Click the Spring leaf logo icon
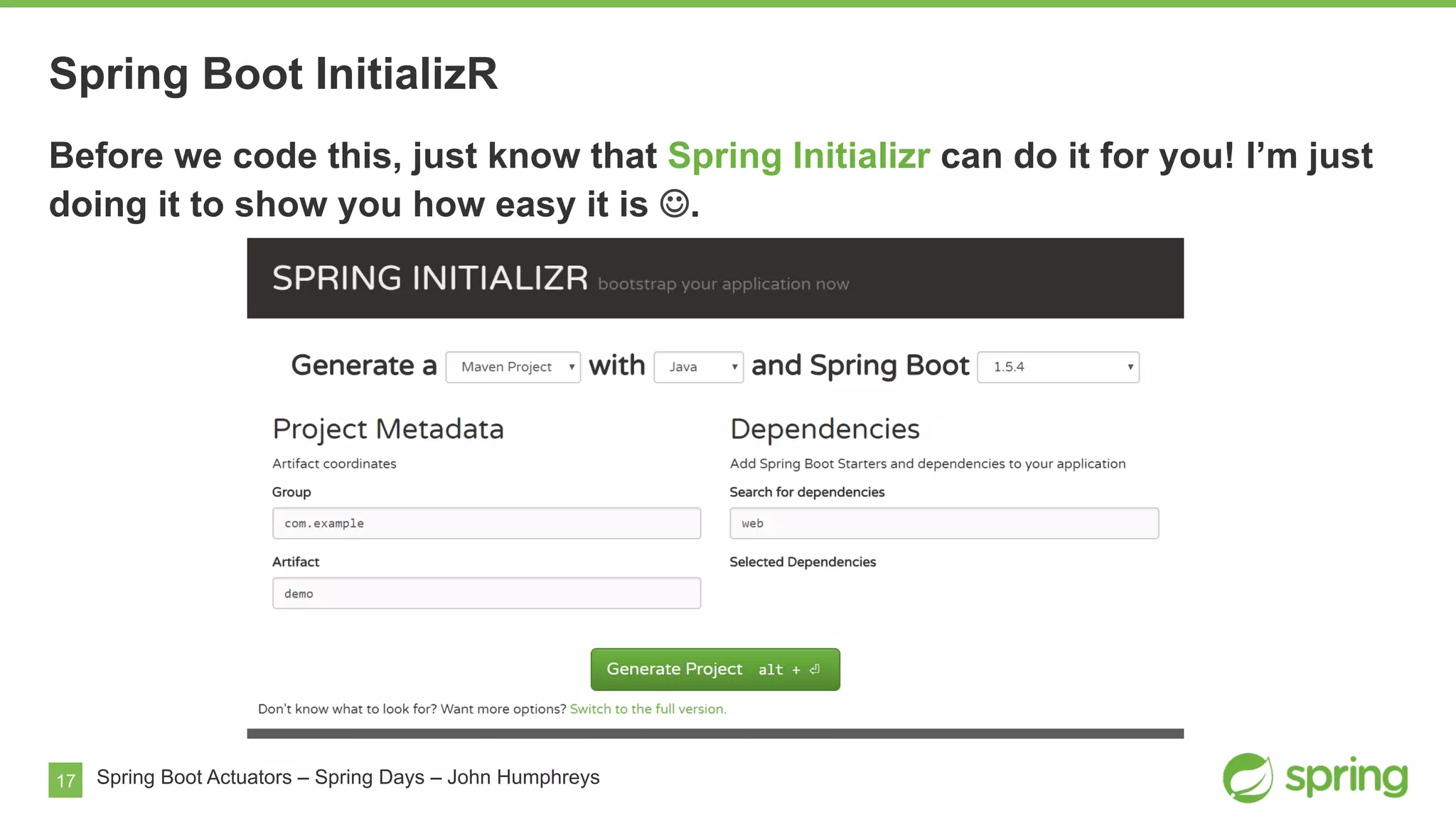The width and height of the screenshot is (1456, 819). pos(1248,778)
